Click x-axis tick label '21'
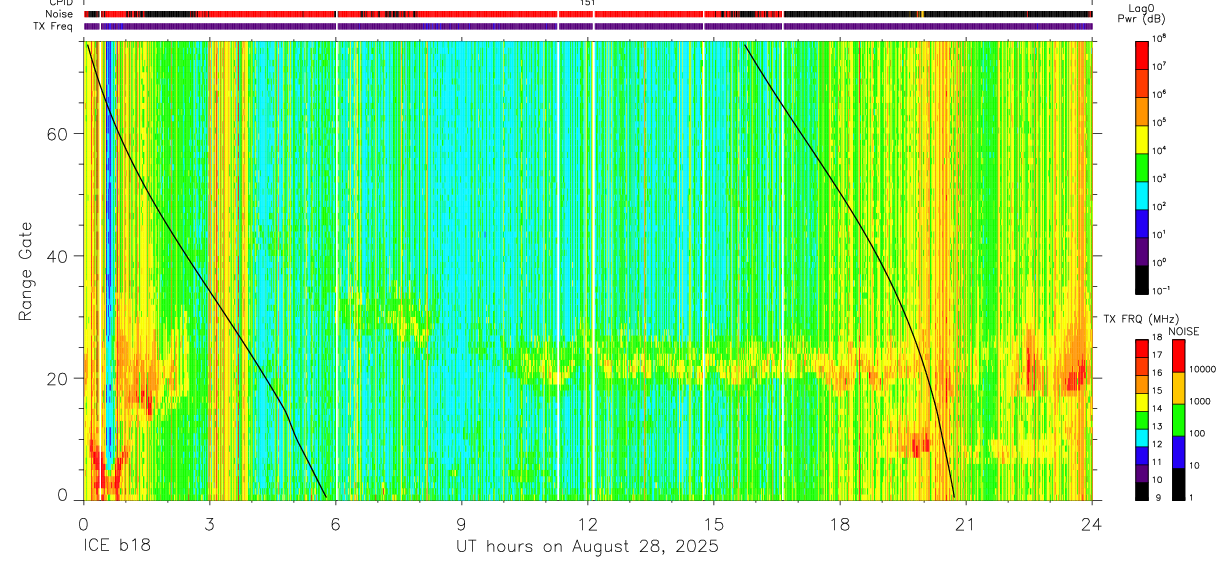The width and height of the screenshot is (1228, 567). 966,523
